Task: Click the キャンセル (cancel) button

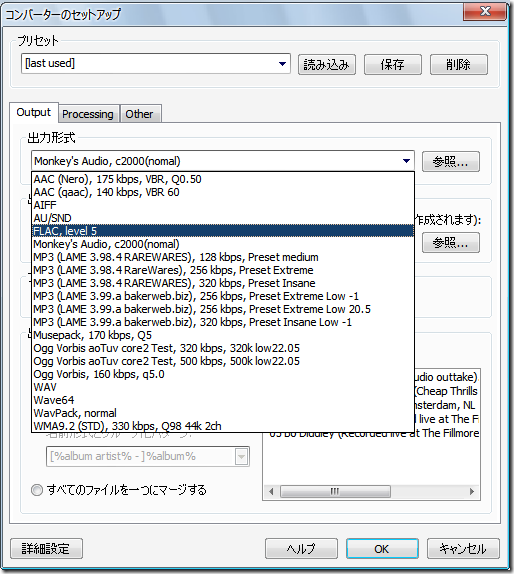Action: [463, 549]
